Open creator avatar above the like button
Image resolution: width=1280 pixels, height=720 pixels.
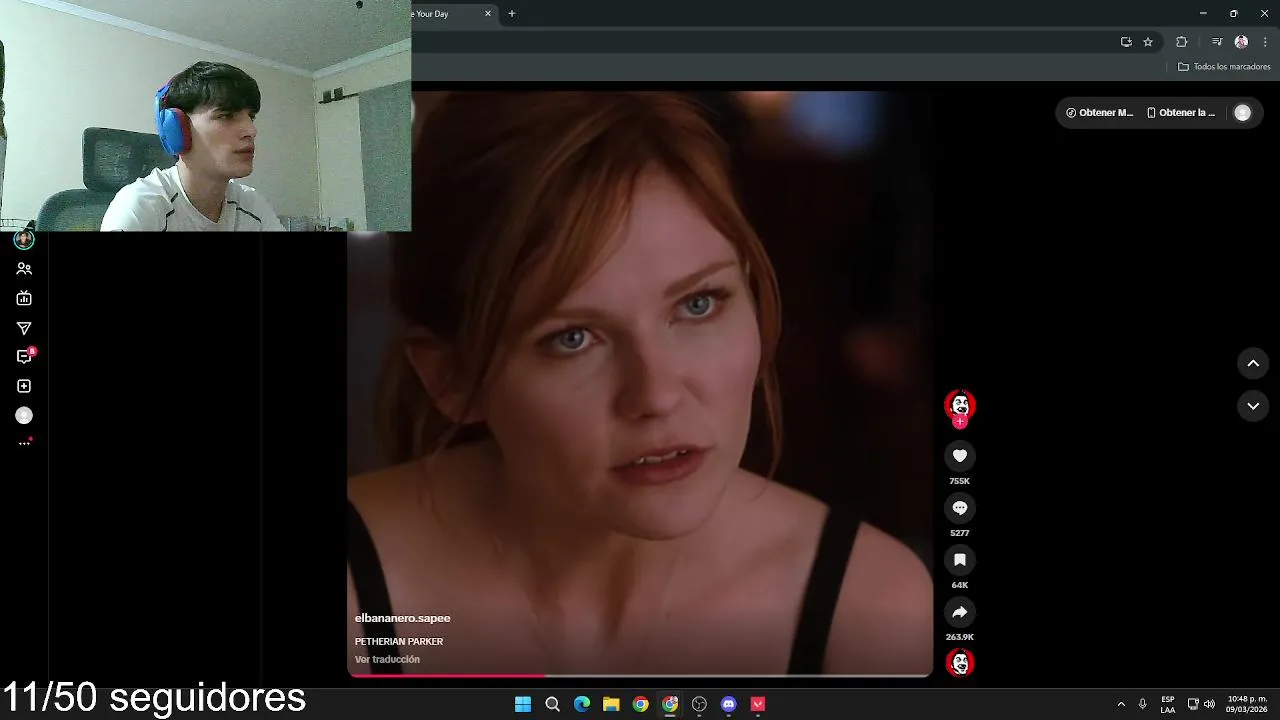pyautogui.click(x=959, y=404)
